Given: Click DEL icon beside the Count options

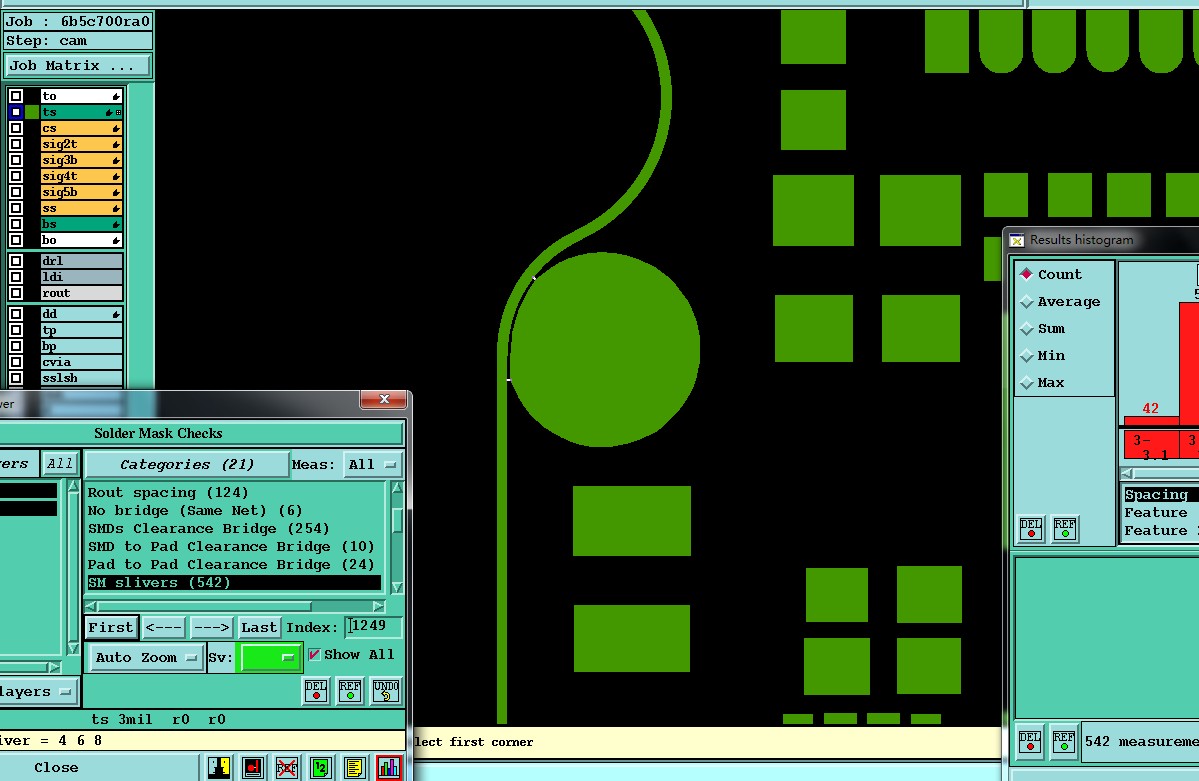Looking at the screenshot, I should coord(1031,529).
